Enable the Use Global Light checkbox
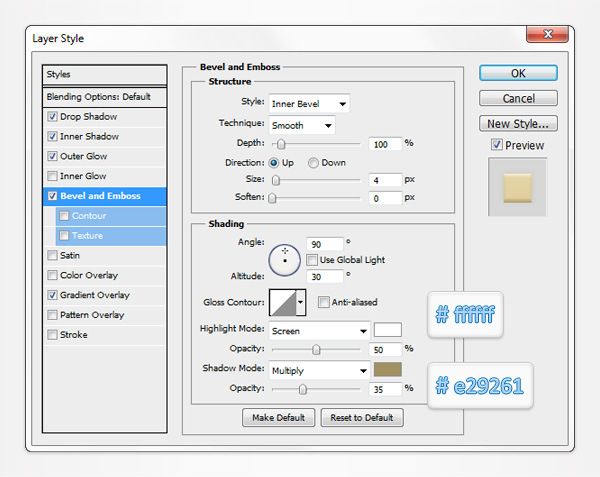600x477 pixels. pos(312,260)
